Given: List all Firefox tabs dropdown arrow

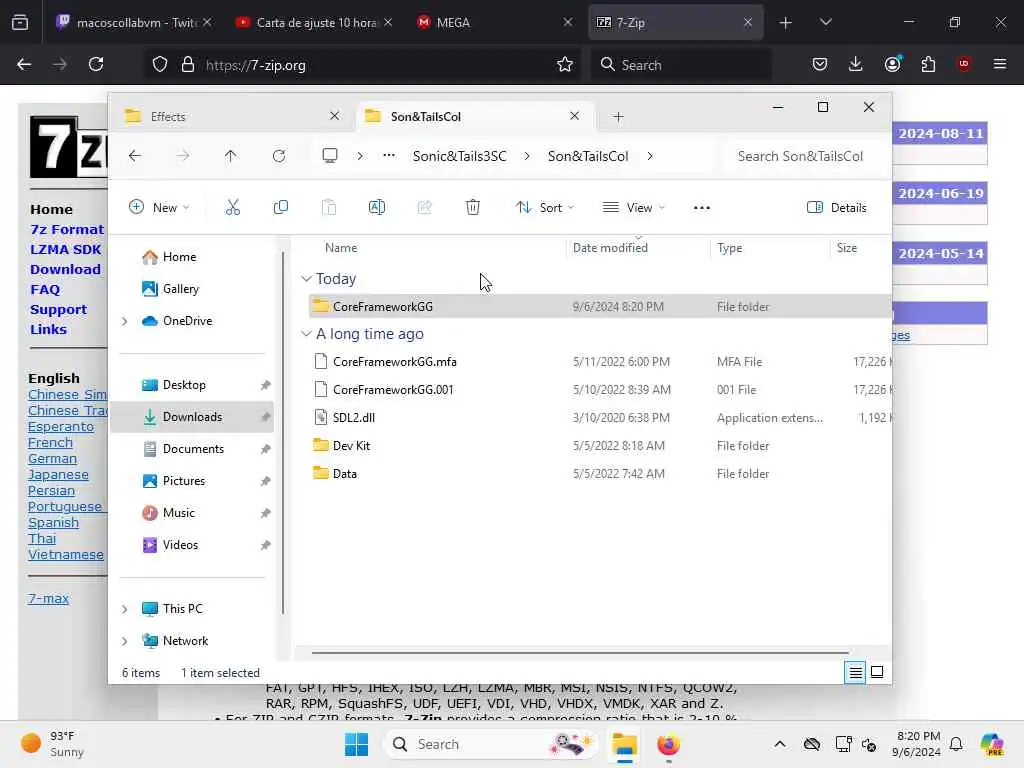Looking at the screenshot, I should pos(825,22).
